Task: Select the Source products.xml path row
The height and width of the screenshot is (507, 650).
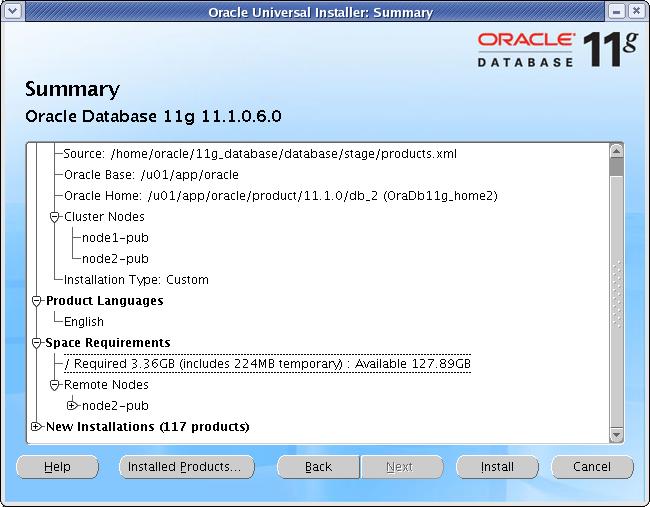Action: coord(260,154)
